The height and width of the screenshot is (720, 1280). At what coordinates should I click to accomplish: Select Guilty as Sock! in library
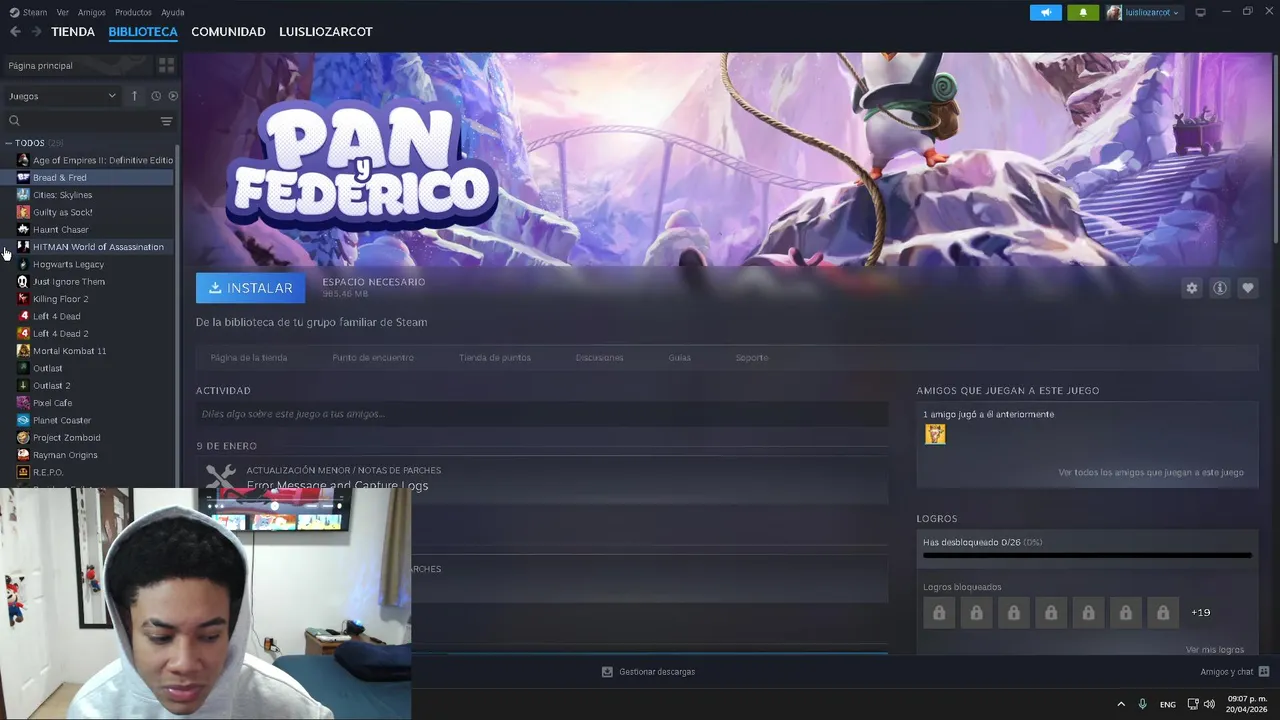click(x=95, y=212)
